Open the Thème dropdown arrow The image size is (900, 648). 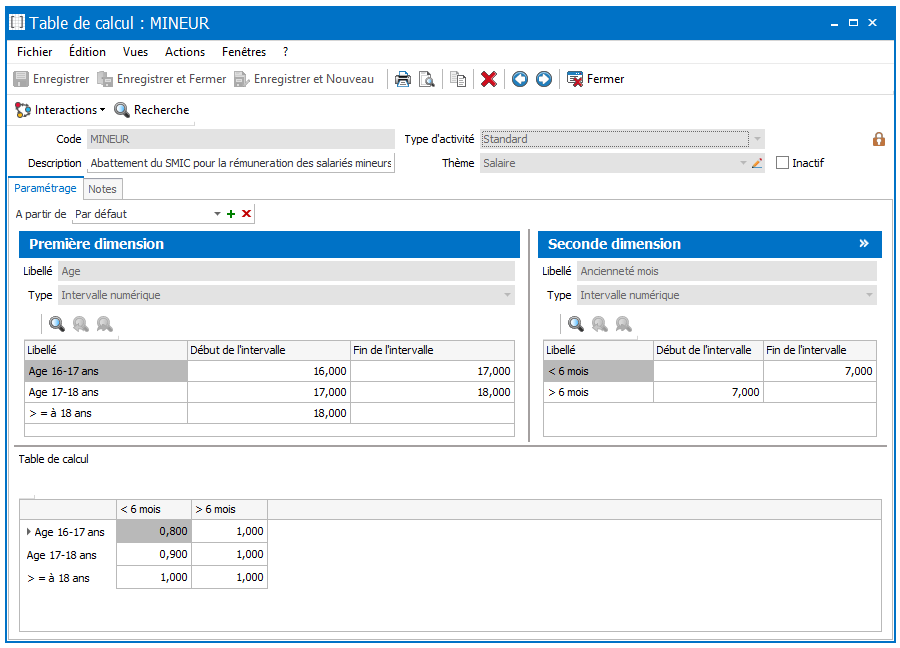[x=743, y=163]
